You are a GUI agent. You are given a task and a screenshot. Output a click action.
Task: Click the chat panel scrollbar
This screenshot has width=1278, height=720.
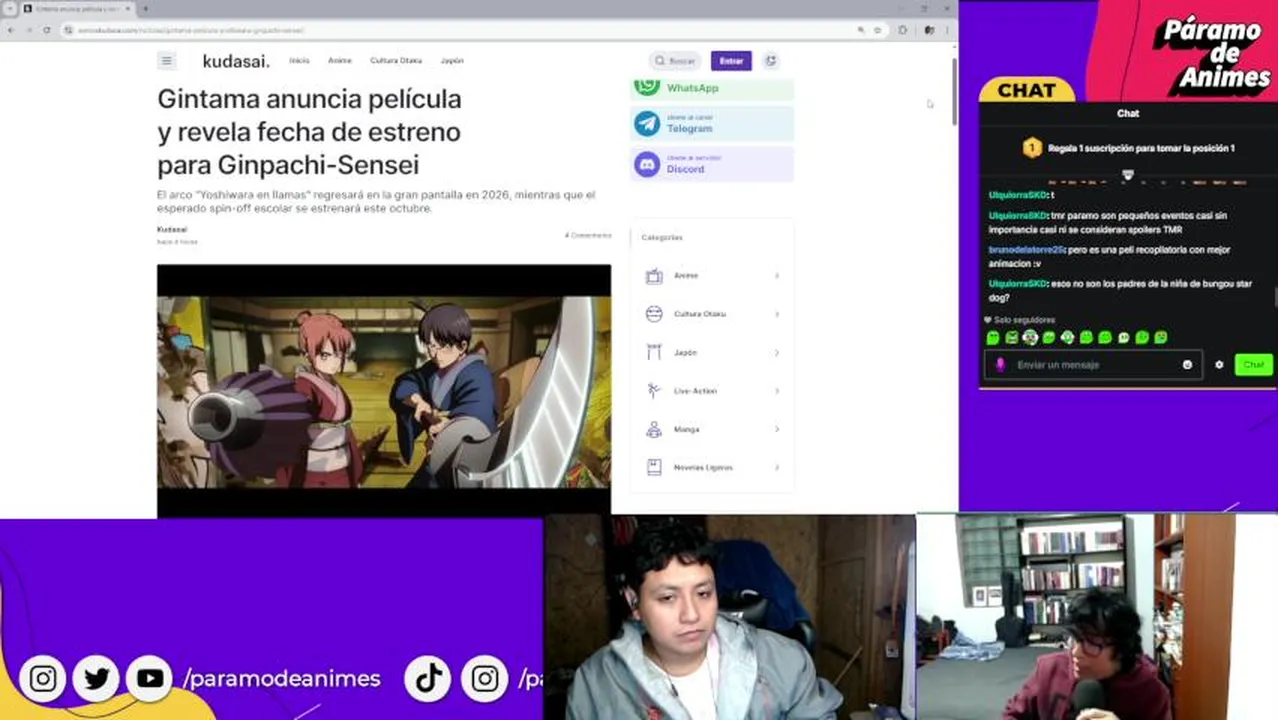coord(1275,297)
